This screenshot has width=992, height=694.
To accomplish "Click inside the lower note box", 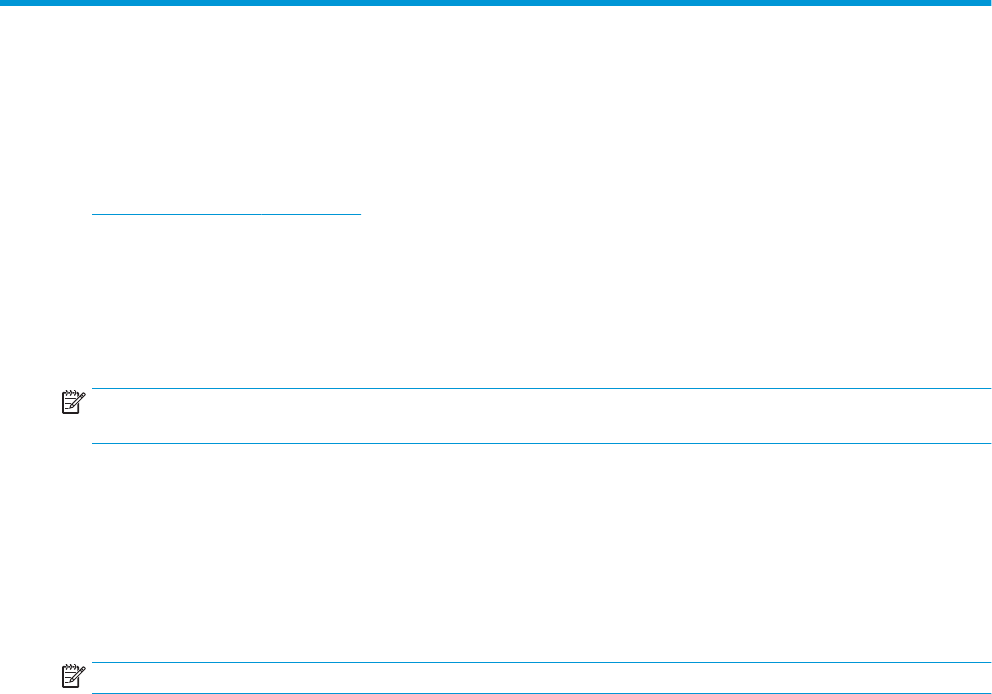I will (540, 678).
